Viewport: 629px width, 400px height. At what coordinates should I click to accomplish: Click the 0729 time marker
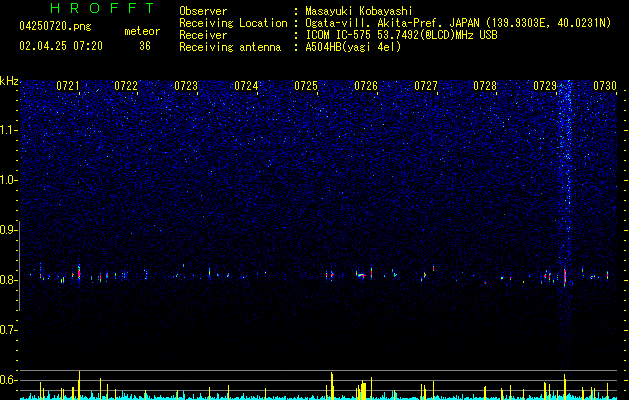(545, 86)
